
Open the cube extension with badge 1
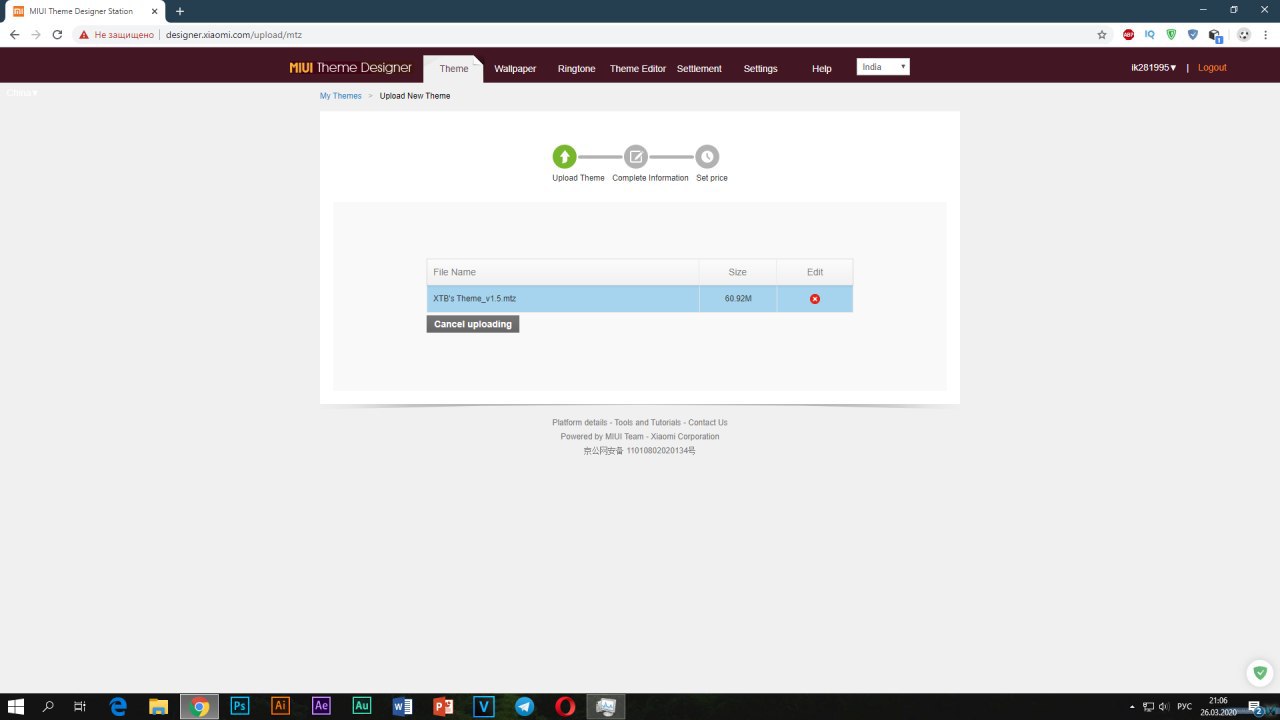click(1216, 35)
